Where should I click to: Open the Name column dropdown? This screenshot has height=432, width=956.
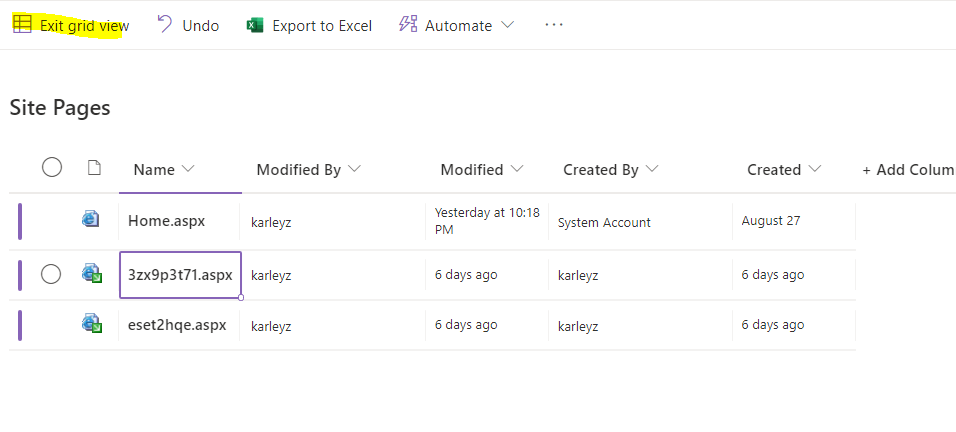tap(188, 169)
